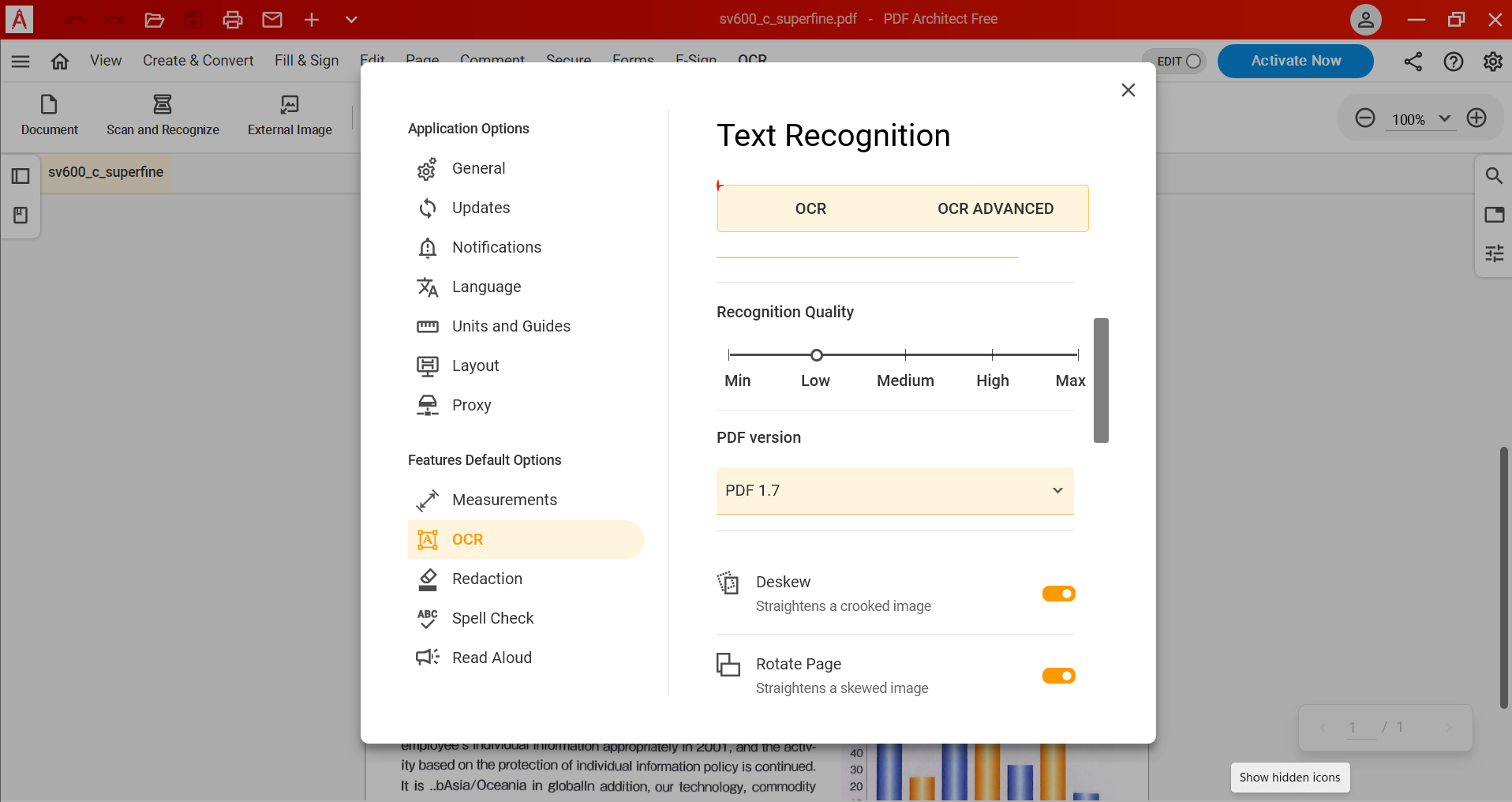Click the Activate Now button

[x=1295, y=61]
